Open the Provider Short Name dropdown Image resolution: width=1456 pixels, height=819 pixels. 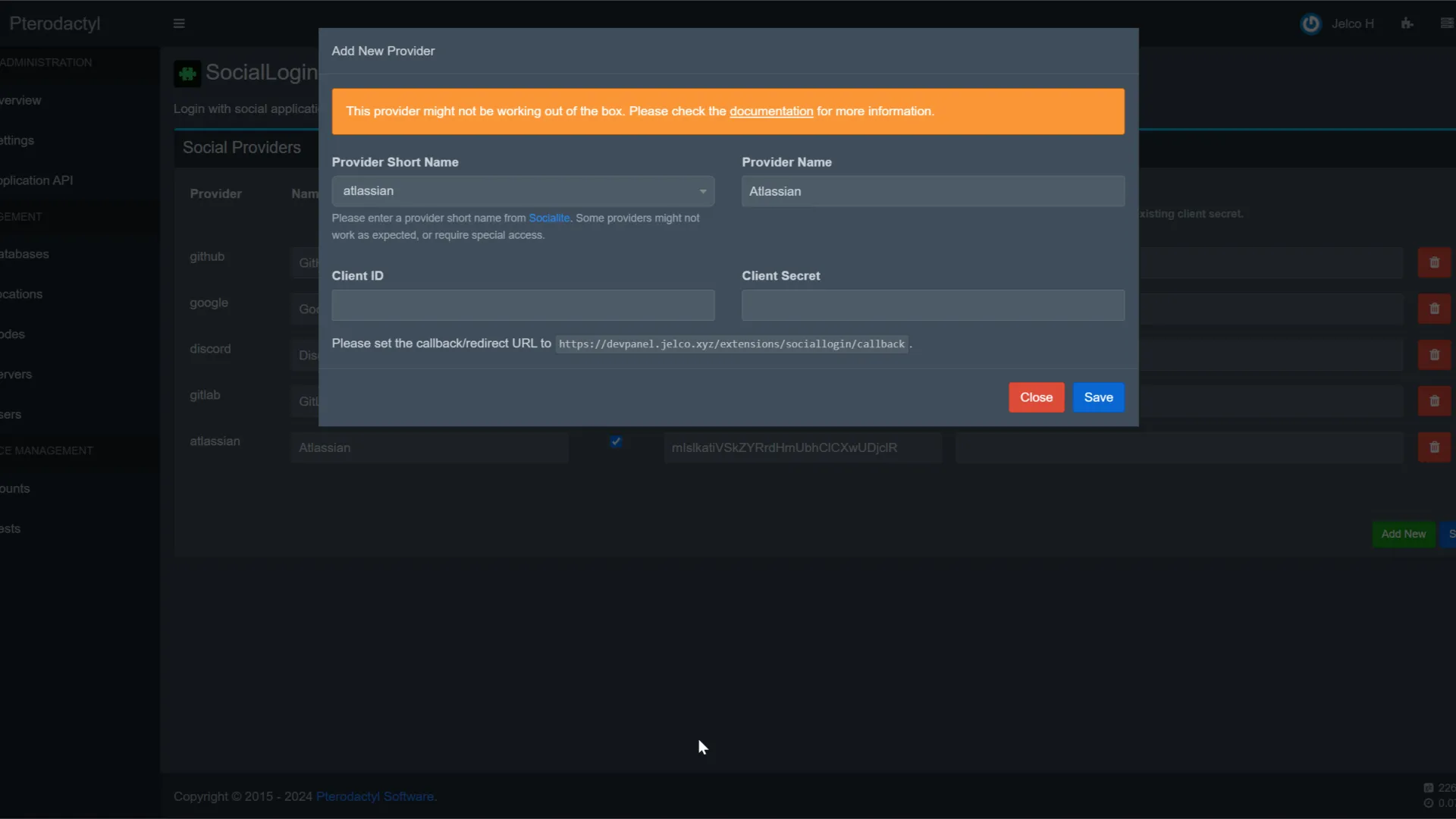pos(522,191)
